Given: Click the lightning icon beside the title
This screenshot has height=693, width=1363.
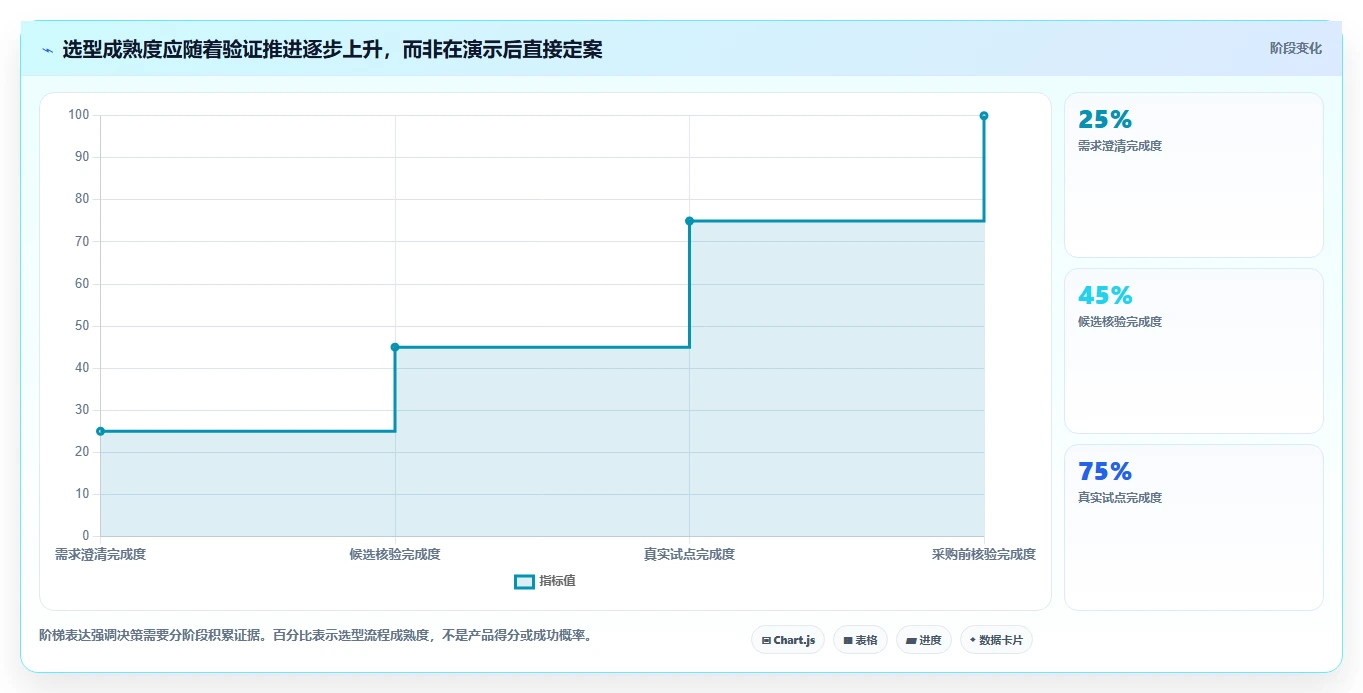Looking at the screenshot, I should tap(47, 50).
